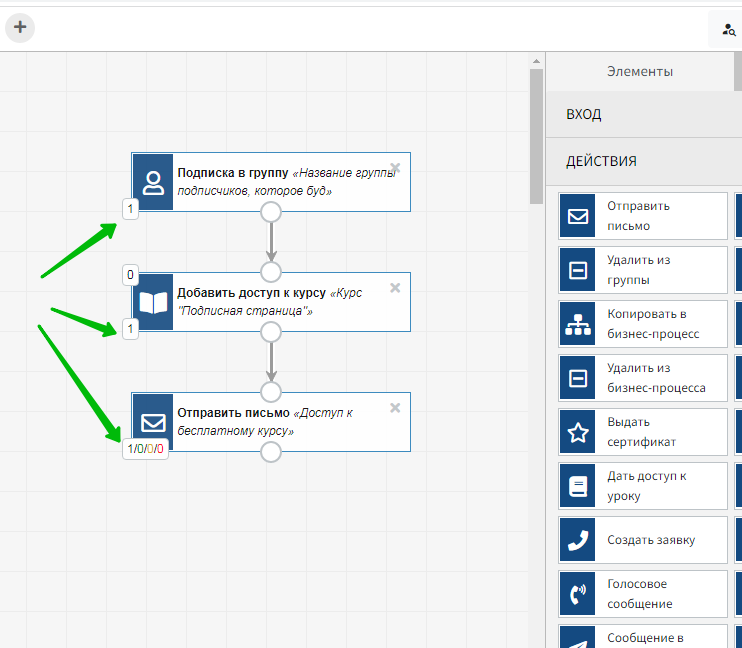
Task: Click the envelope icon of Отправить письмо element
Action: [x=578, y=216]
